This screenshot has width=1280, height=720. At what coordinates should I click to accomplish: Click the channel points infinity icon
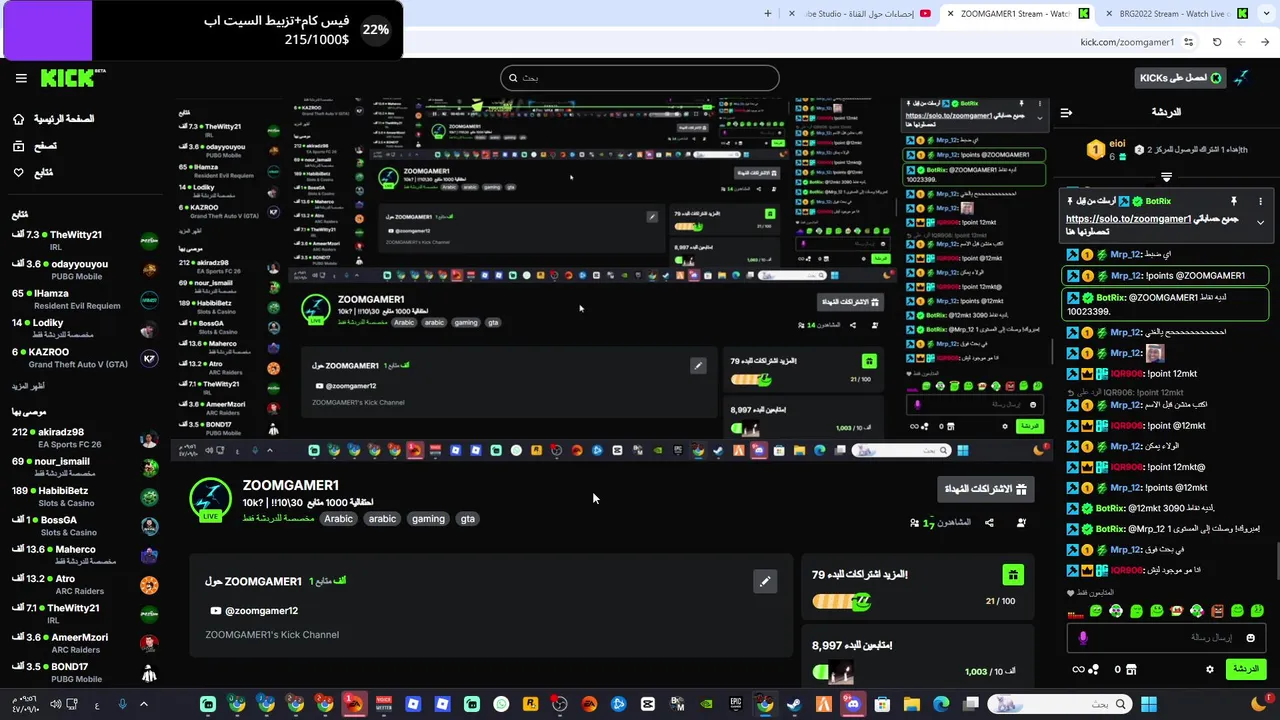(x=1078, y=669)
